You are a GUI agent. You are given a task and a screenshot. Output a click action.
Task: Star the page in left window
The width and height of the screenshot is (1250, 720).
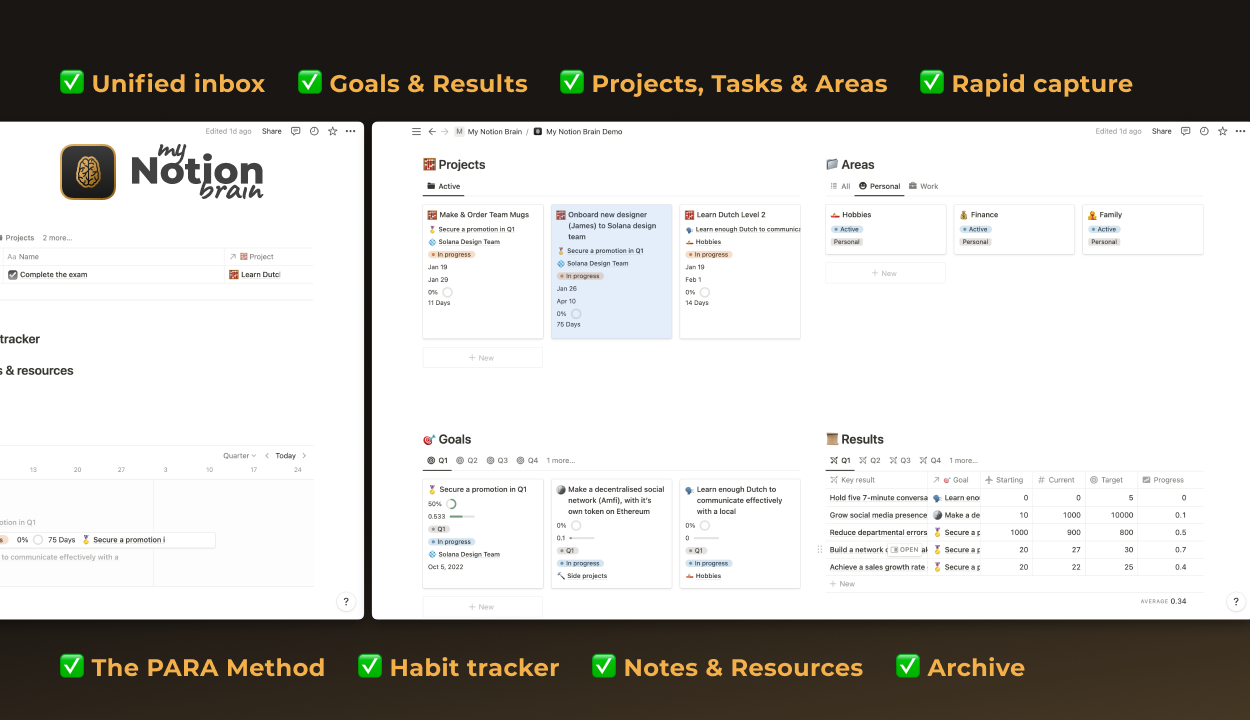coord(333,131)
